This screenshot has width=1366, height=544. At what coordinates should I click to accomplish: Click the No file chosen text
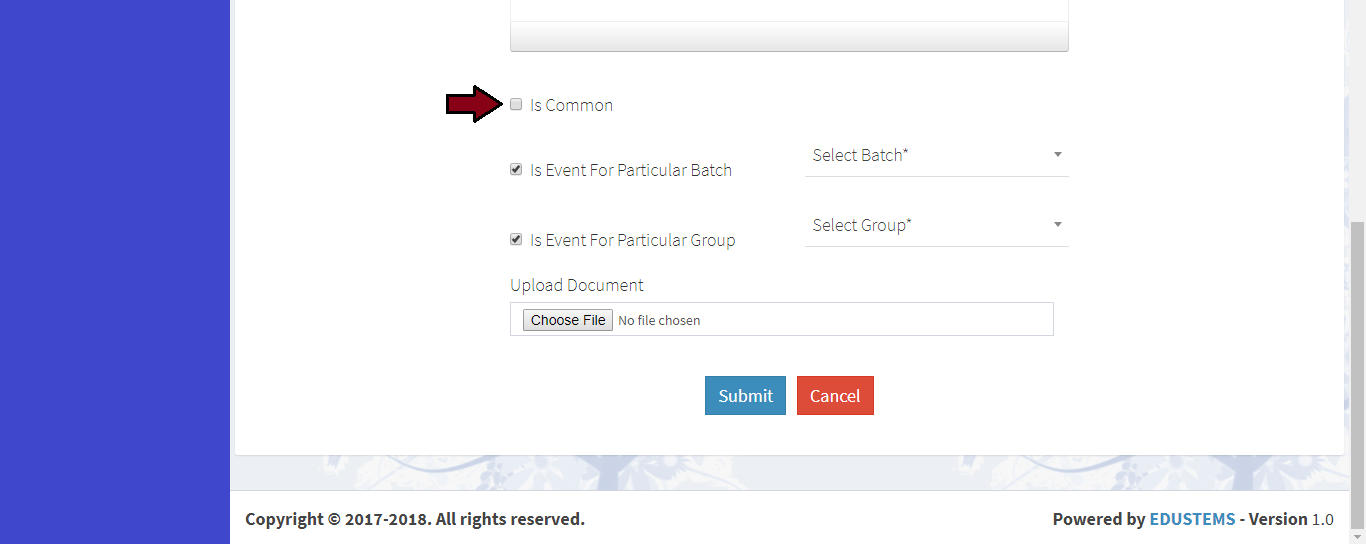coord(659,321)
